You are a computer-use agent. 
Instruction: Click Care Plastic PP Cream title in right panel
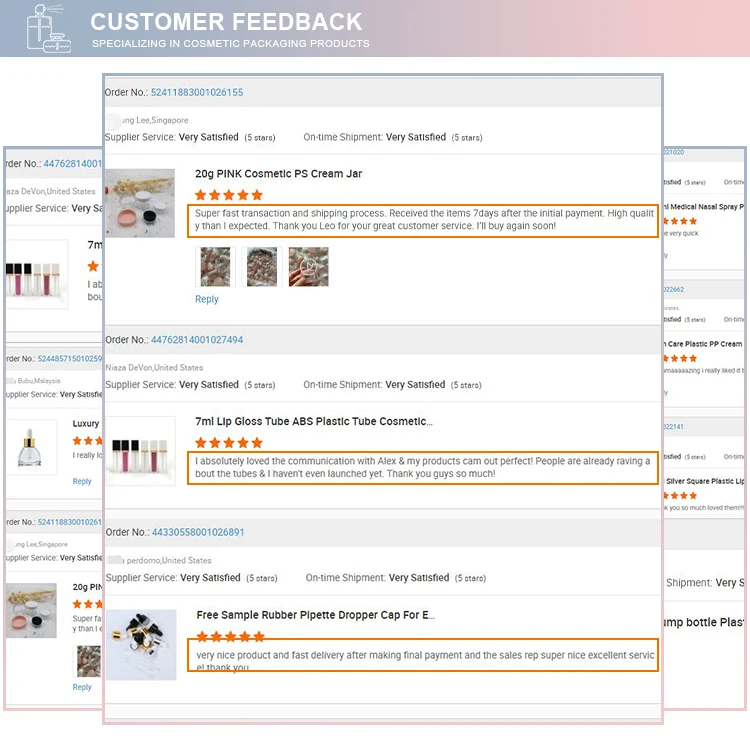pos(703,344)
